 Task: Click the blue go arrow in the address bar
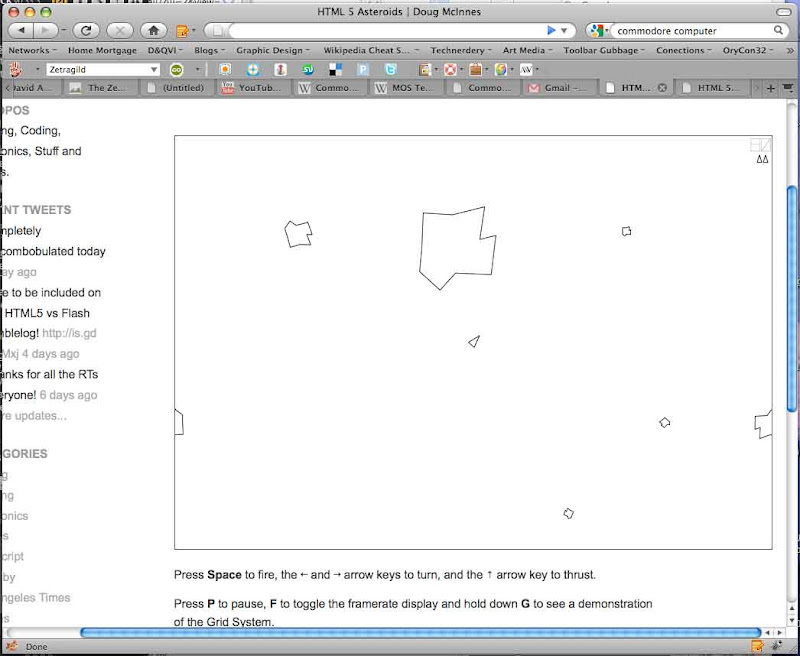point(551,31)
